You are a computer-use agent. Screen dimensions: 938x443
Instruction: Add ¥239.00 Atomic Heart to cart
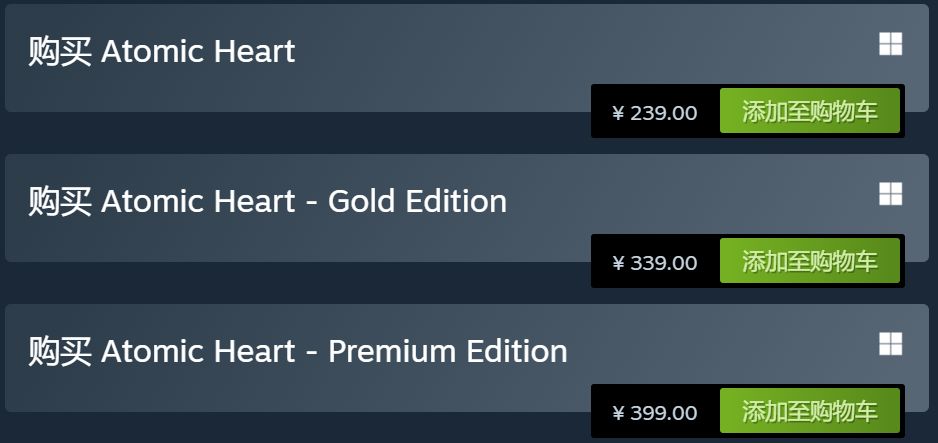click(810, 111)
